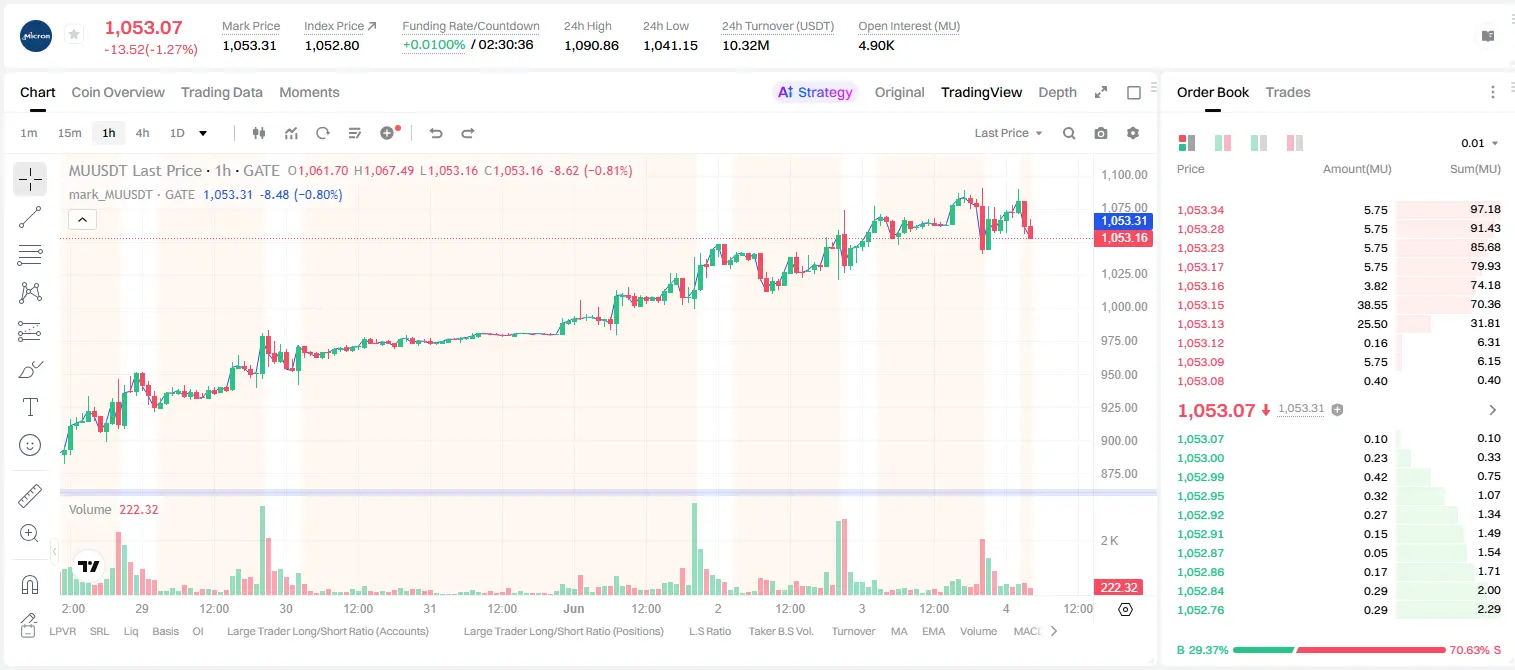Expand the 0.01 price precision dropdown
Image resolution: width=1515 pixels, height=670 pixels.
point(1480,143)
